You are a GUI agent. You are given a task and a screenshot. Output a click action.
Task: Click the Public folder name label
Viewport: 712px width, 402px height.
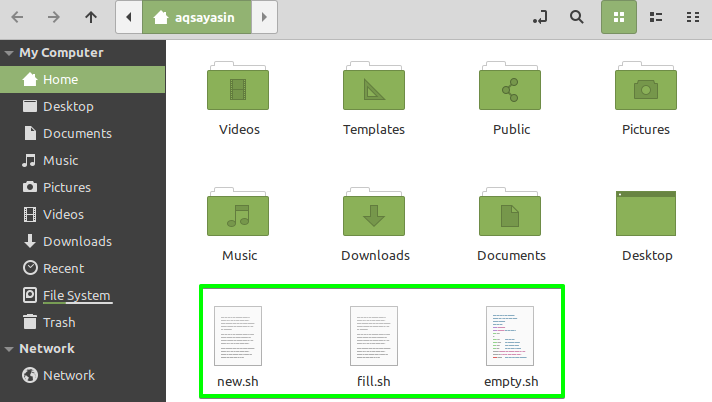tap(511, 129)
